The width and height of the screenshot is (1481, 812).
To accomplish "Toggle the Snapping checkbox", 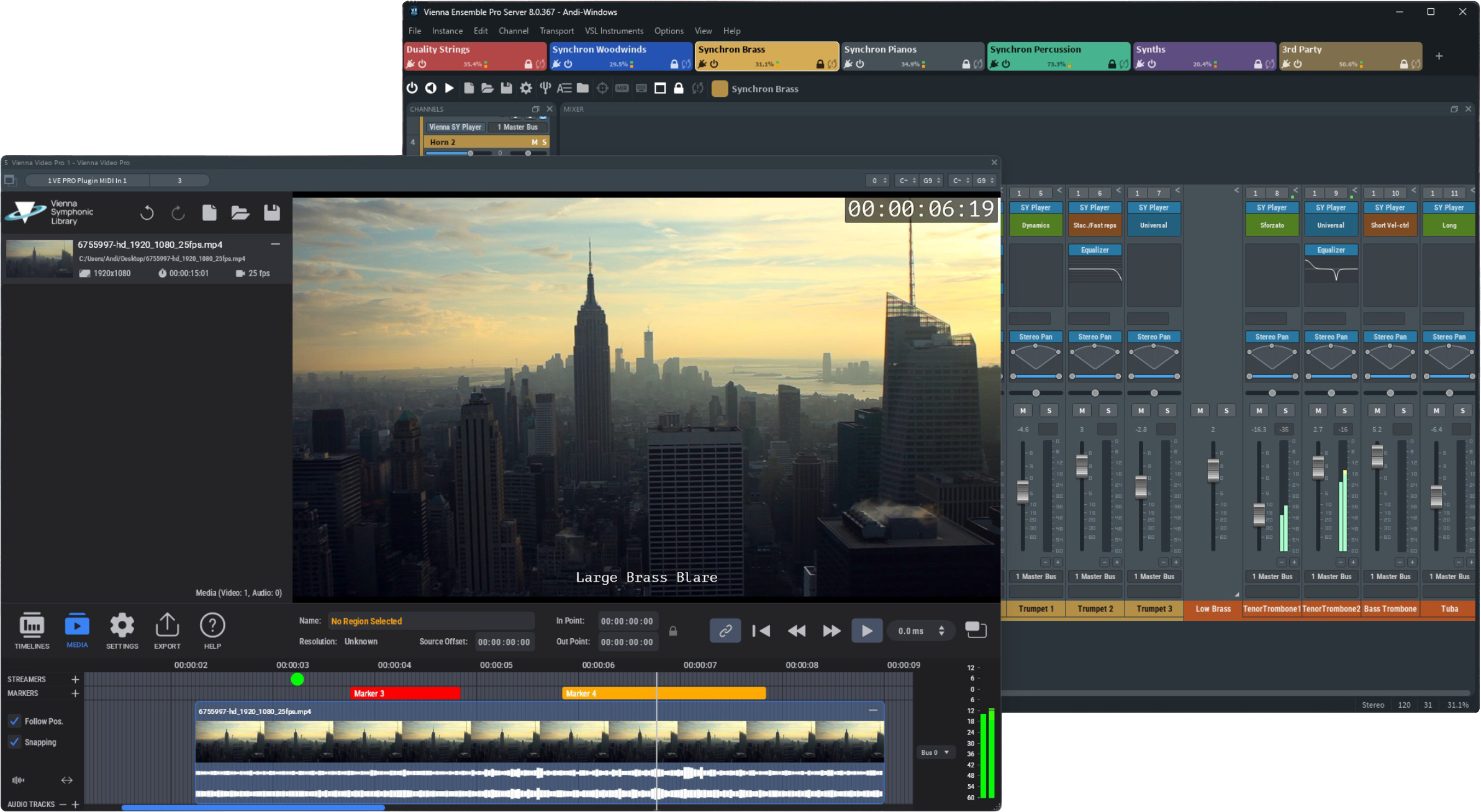I will click(x=14, y=742).
